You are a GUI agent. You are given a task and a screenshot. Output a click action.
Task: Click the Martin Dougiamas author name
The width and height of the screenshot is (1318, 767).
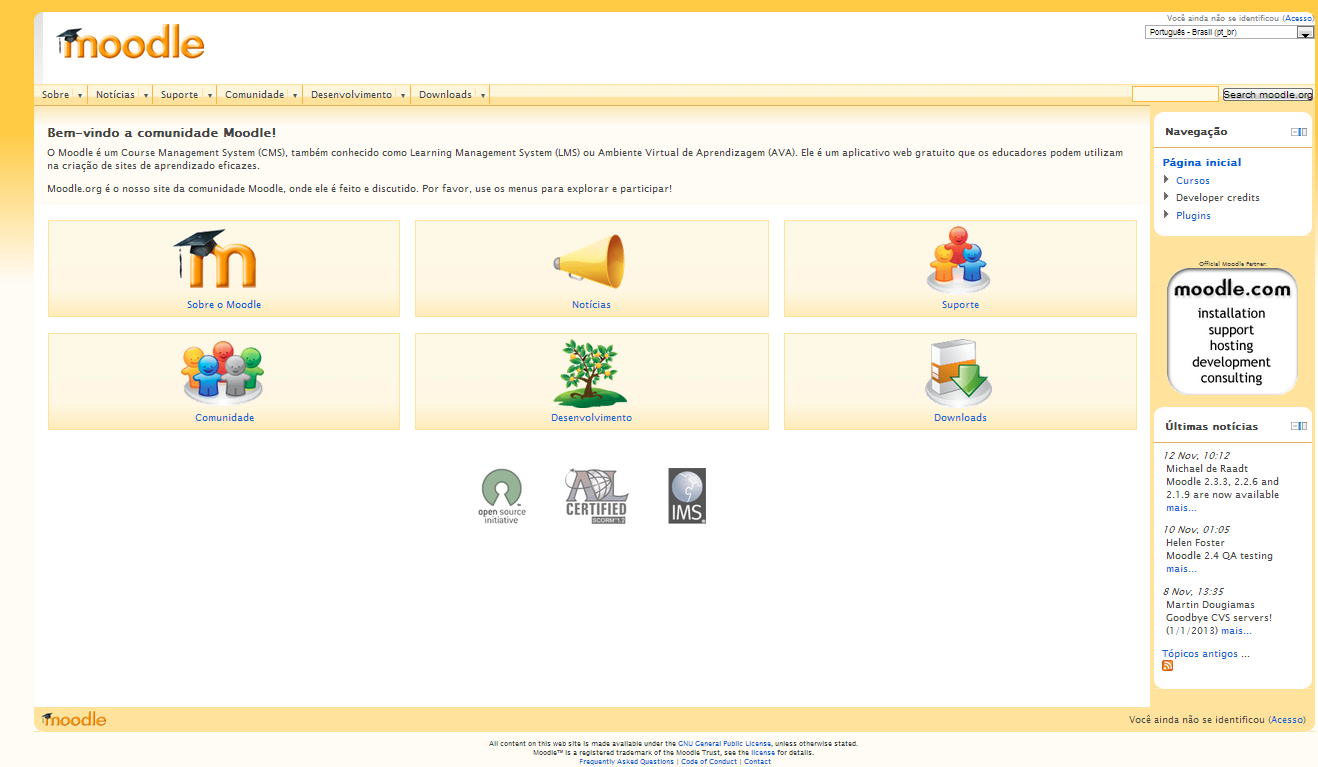click(x=1210, y=605)
